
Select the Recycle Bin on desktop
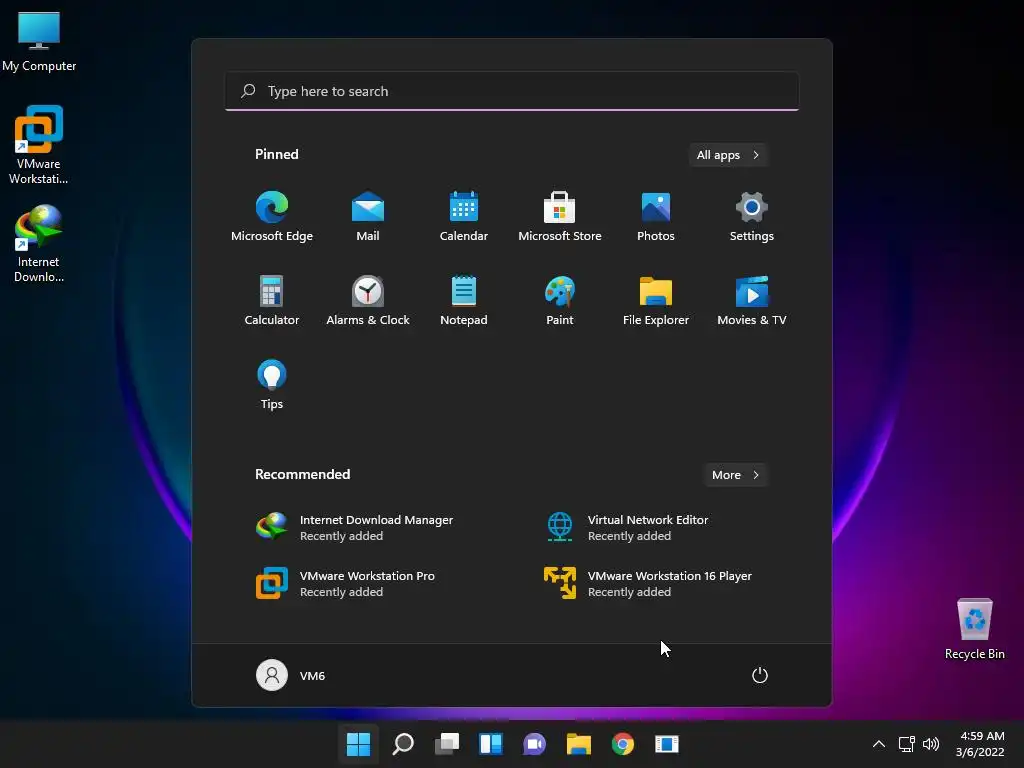[x=974, y=629]
